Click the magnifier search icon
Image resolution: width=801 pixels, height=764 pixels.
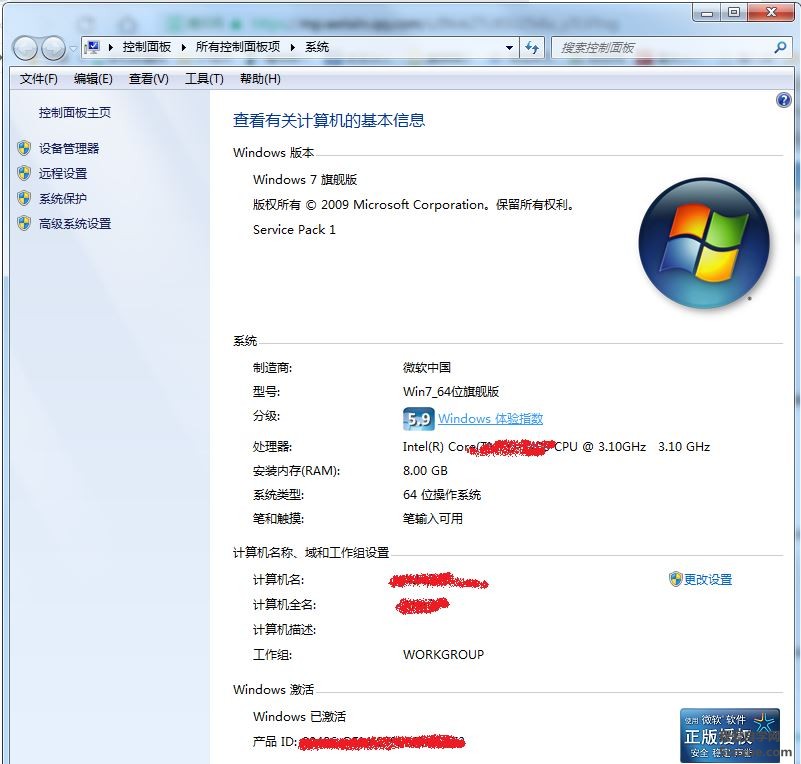pyautogui.click(x=780, y=48)
